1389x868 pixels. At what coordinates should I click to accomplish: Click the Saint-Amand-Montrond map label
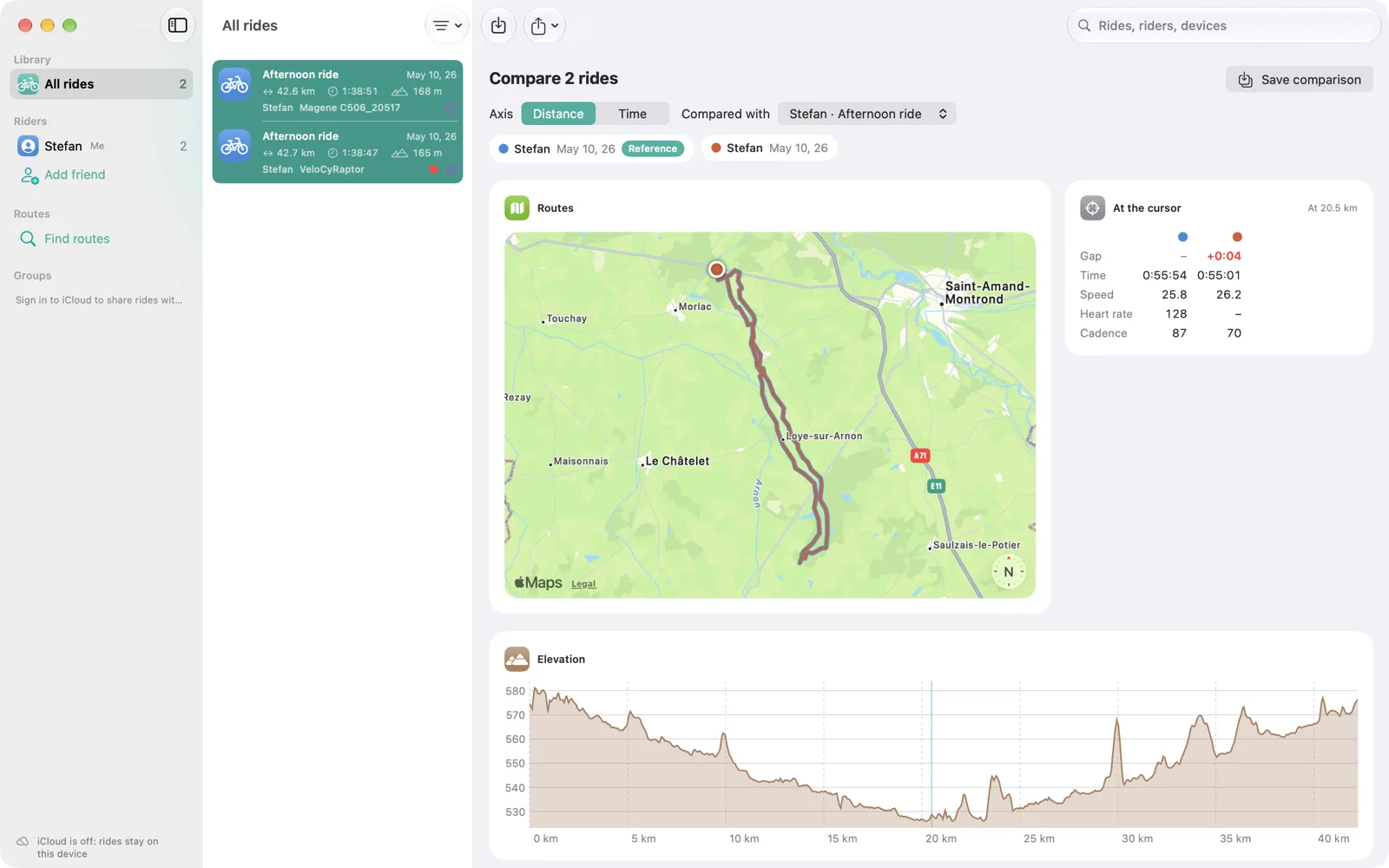[986, 293]
